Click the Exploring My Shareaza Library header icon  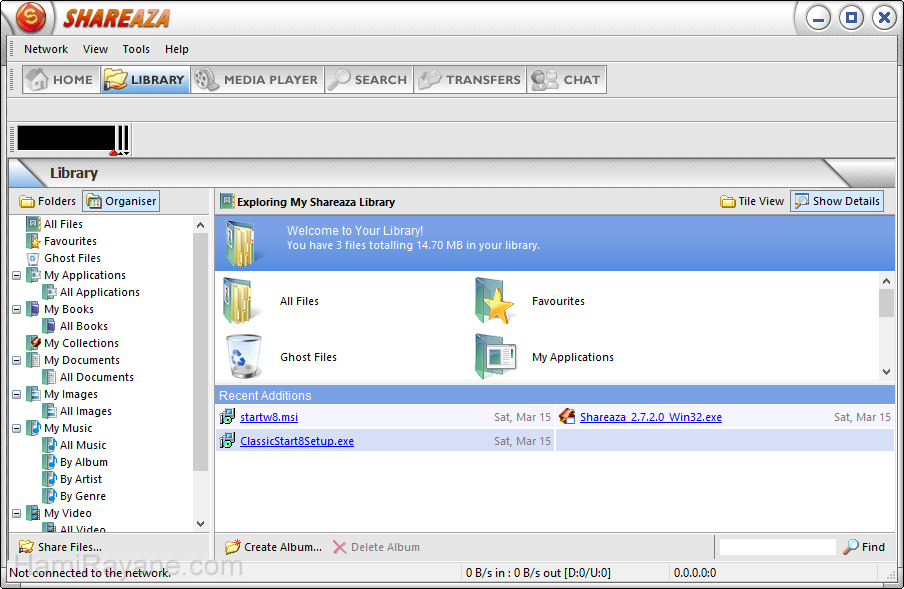click(227, 201)
